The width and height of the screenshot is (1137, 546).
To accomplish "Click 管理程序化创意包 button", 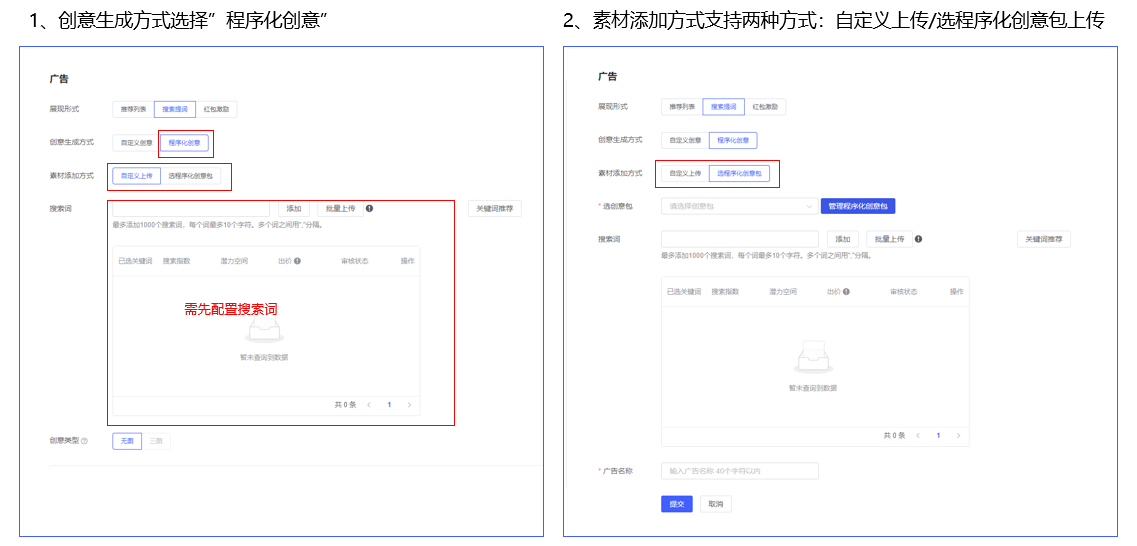I will click(x=857, y=206).
